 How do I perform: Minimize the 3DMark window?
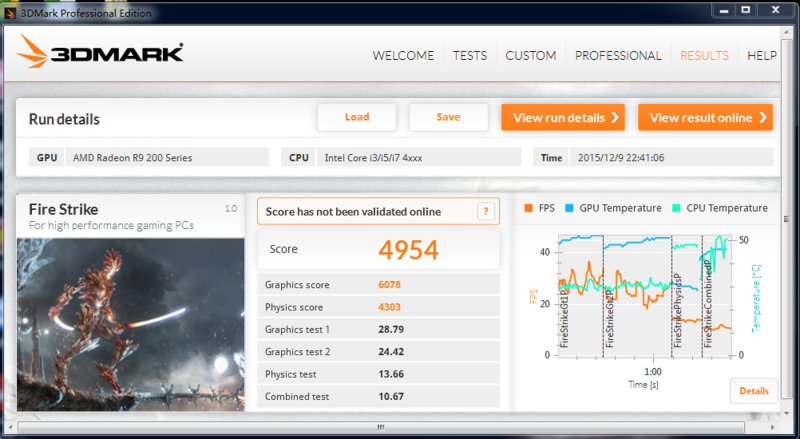tap(723, 10)
